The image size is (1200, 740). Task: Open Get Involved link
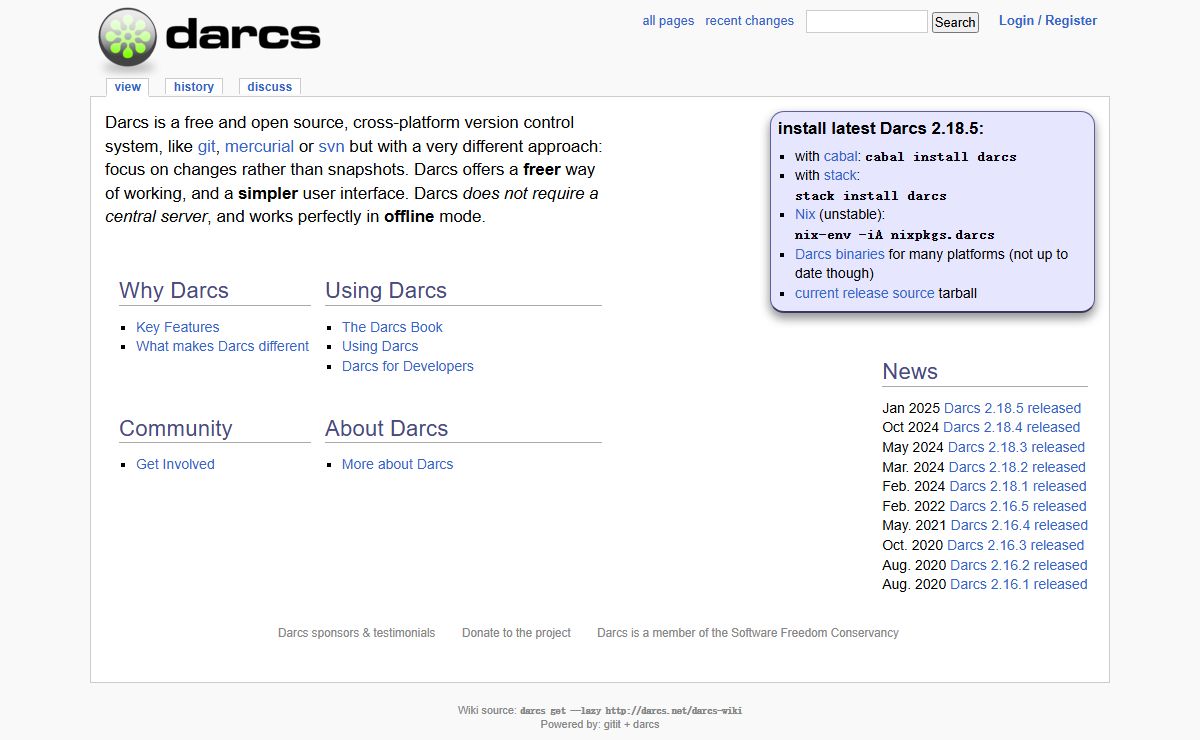click(176, 464)
